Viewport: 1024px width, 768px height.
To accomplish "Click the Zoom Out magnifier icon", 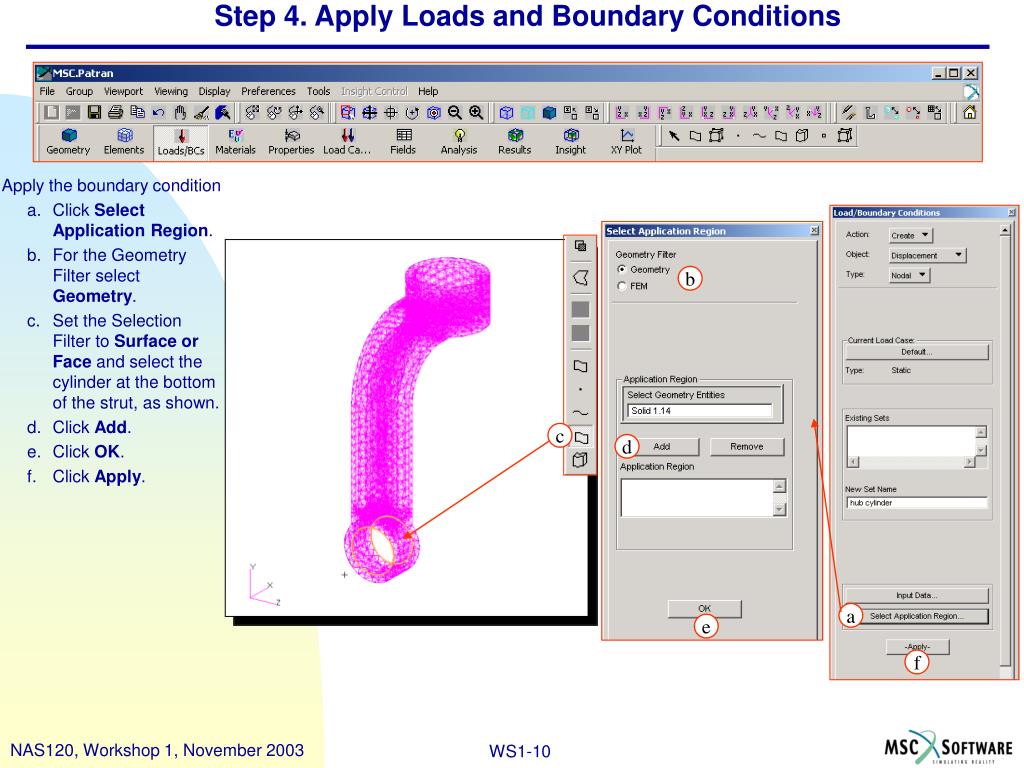I will point(455,113).
